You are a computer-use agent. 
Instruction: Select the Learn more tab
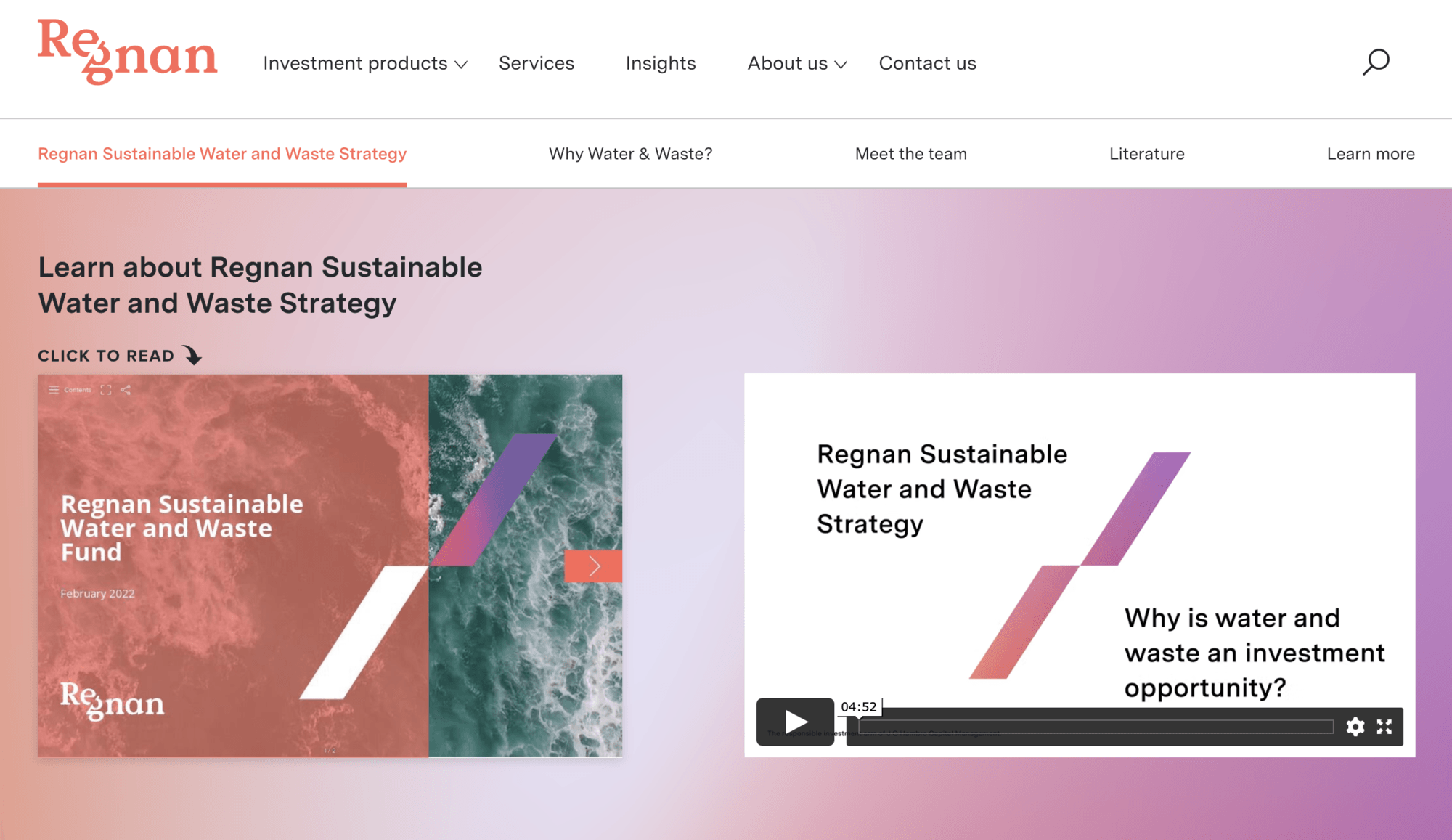click(1370, 154)
